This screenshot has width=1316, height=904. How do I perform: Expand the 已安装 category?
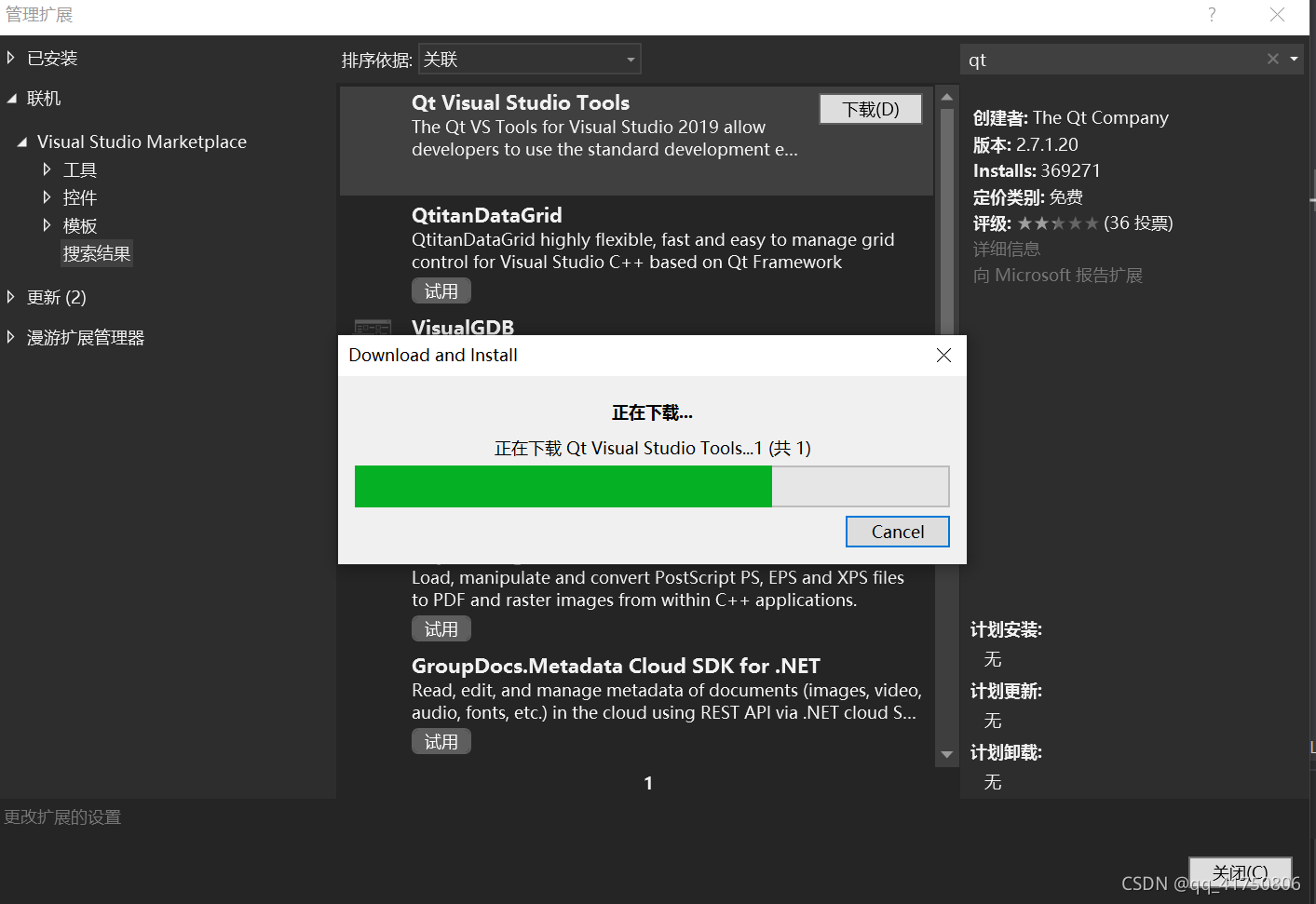click(x=11, y=58)
